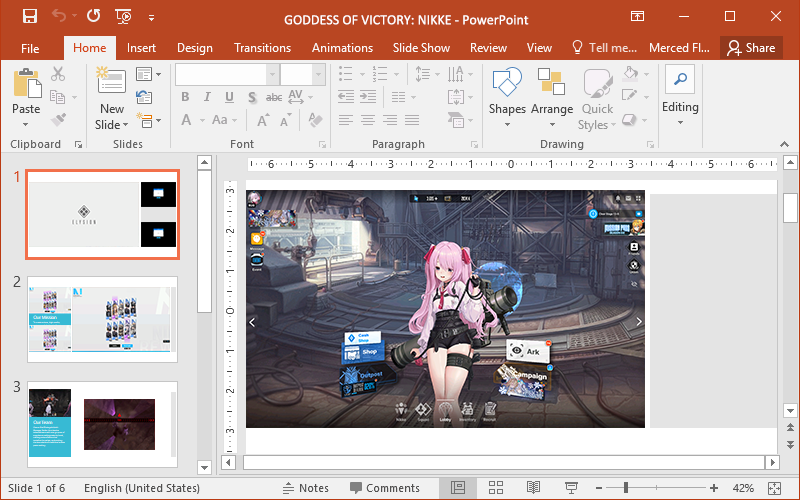Toggle Bold formatting
Screen dimensions: 800x500
click(x=185, y=97)
